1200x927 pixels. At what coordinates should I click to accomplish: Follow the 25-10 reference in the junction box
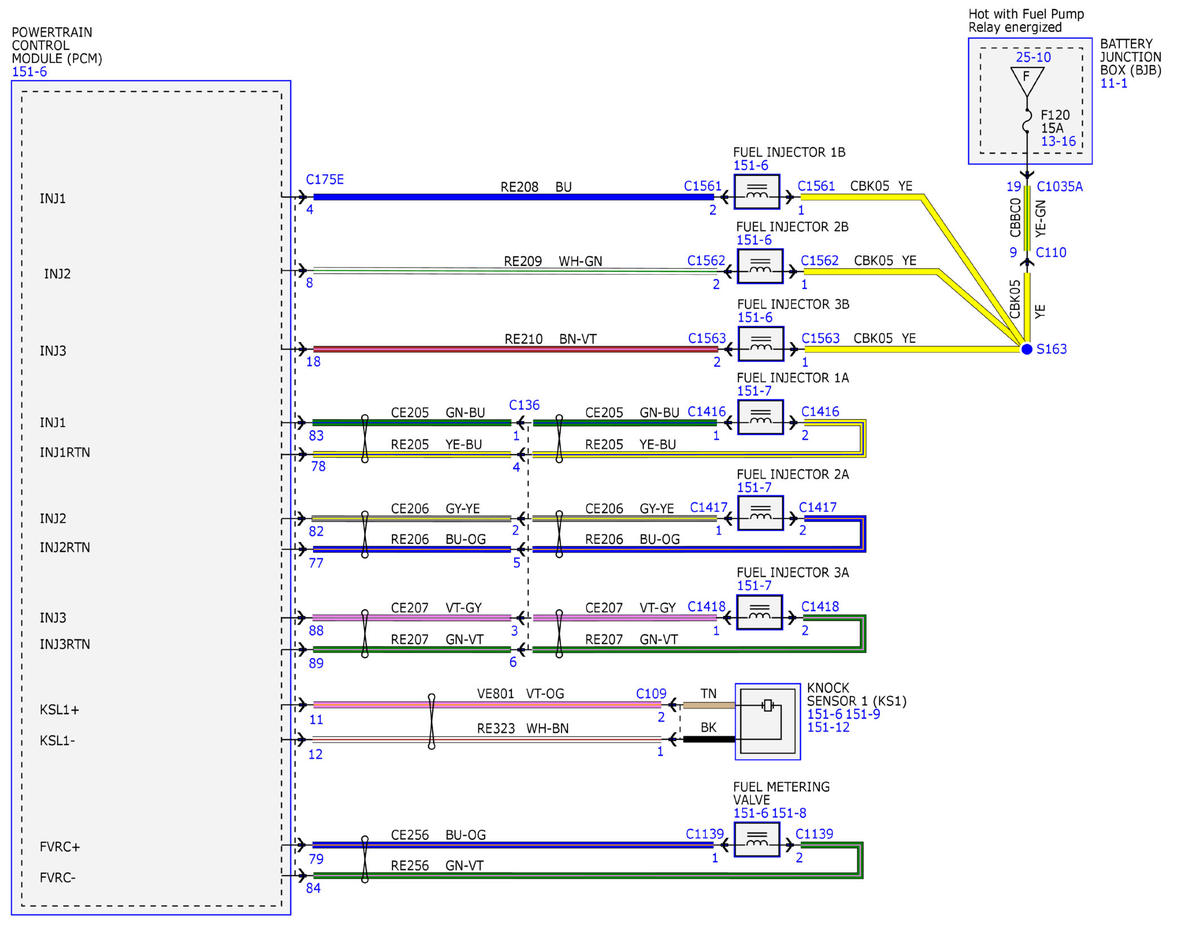(1034, 58)
